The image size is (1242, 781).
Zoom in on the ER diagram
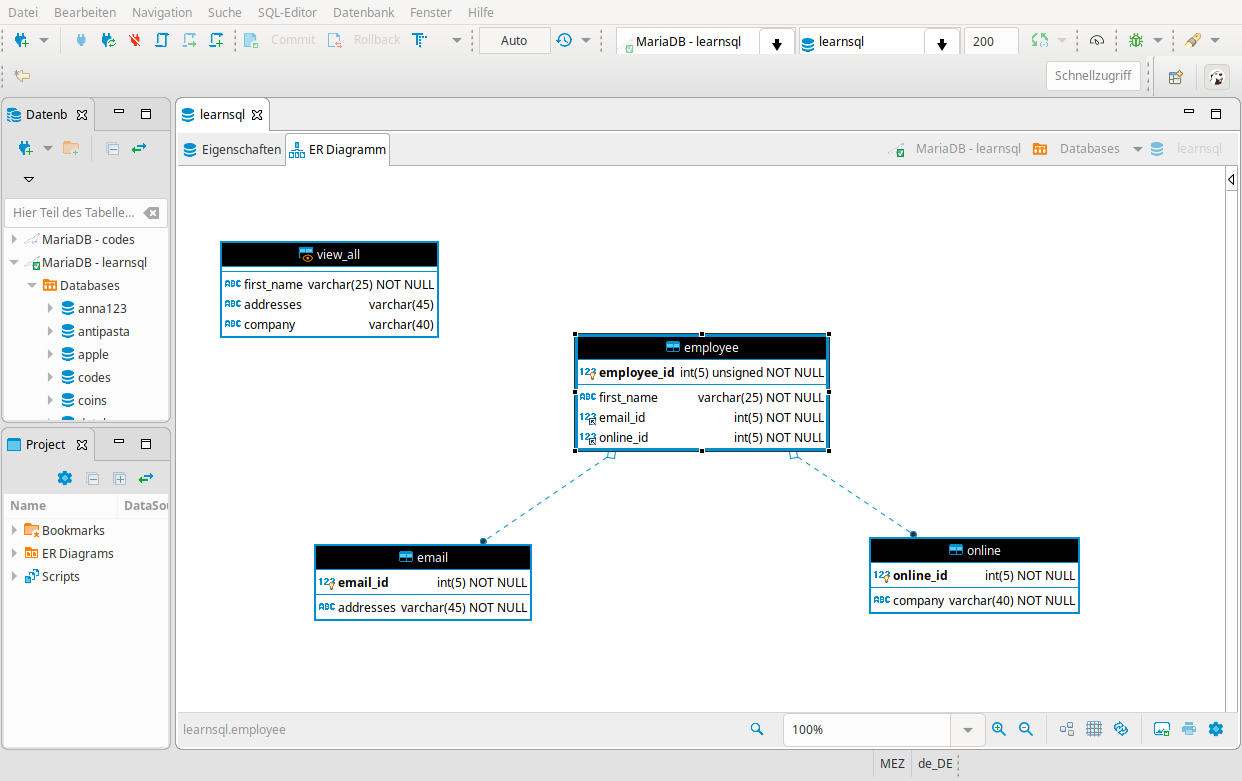998,729
